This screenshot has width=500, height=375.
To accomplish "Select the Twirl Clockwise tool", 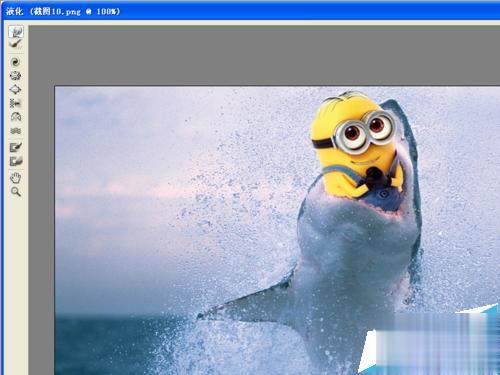I will pos(15,62).
